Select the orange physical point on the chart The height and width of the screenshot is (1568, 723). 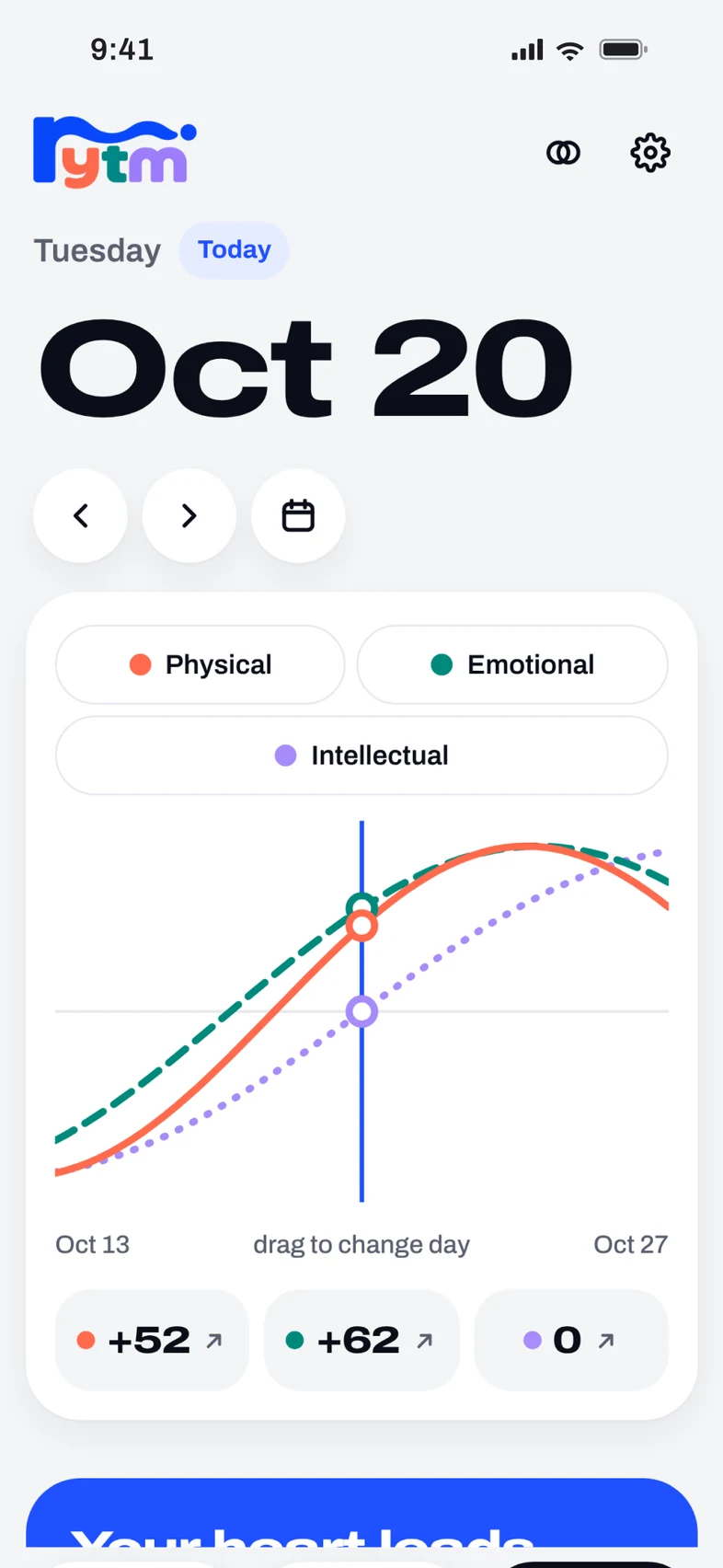(361, 926)
